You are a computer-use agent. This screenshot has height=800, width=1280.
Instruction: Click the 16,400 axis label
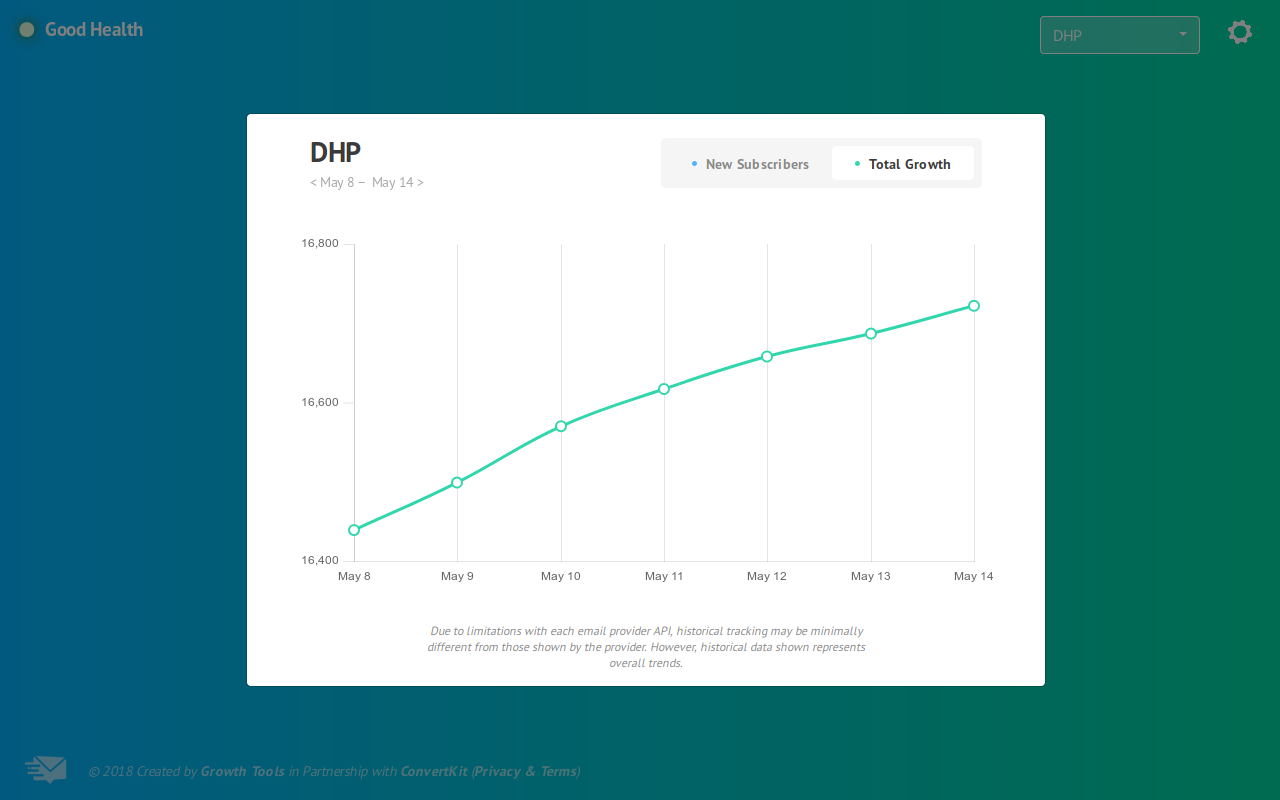point(320,561)
